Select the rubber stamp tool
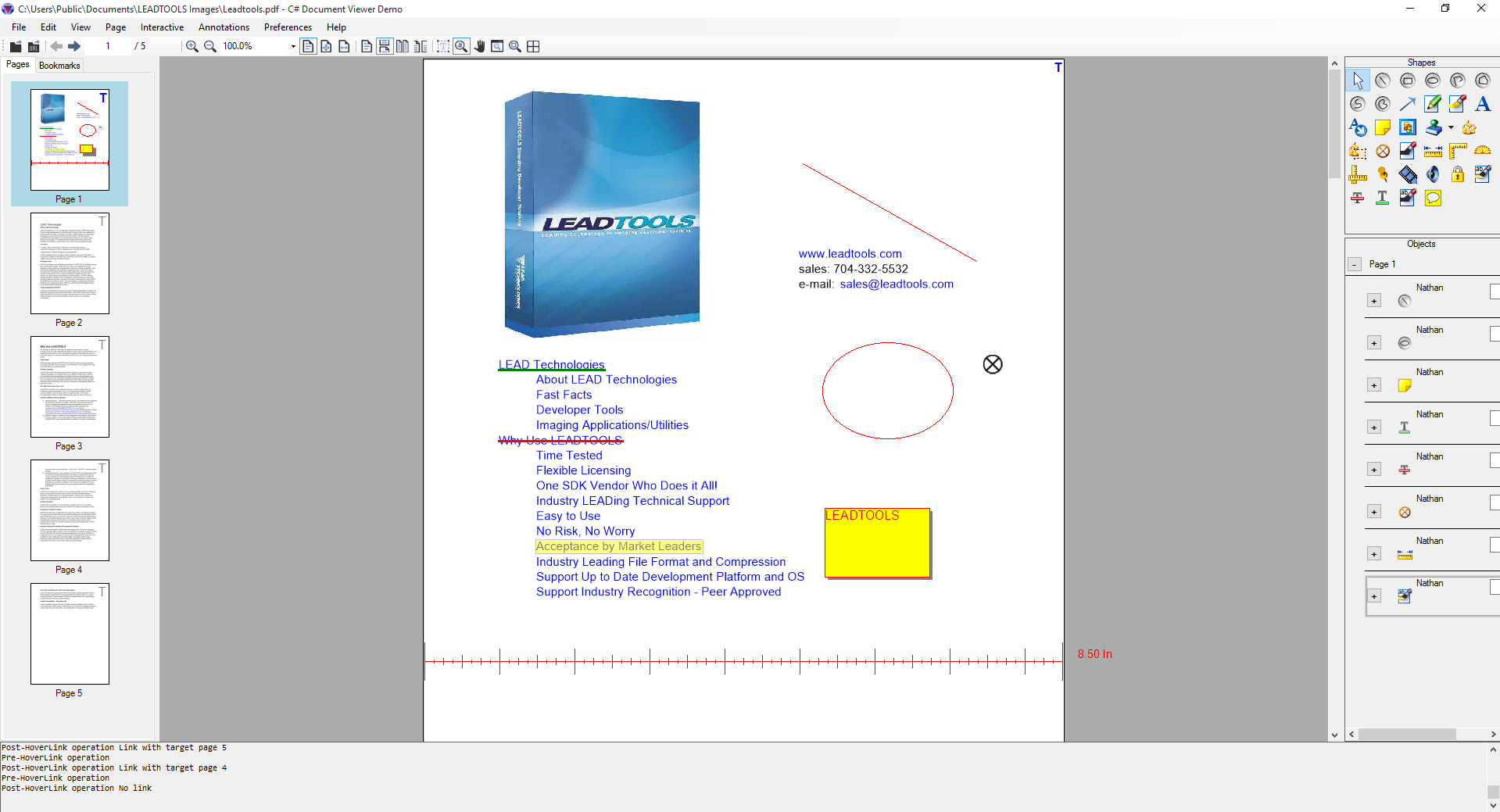1500x812 pixels. point(1433,127)
